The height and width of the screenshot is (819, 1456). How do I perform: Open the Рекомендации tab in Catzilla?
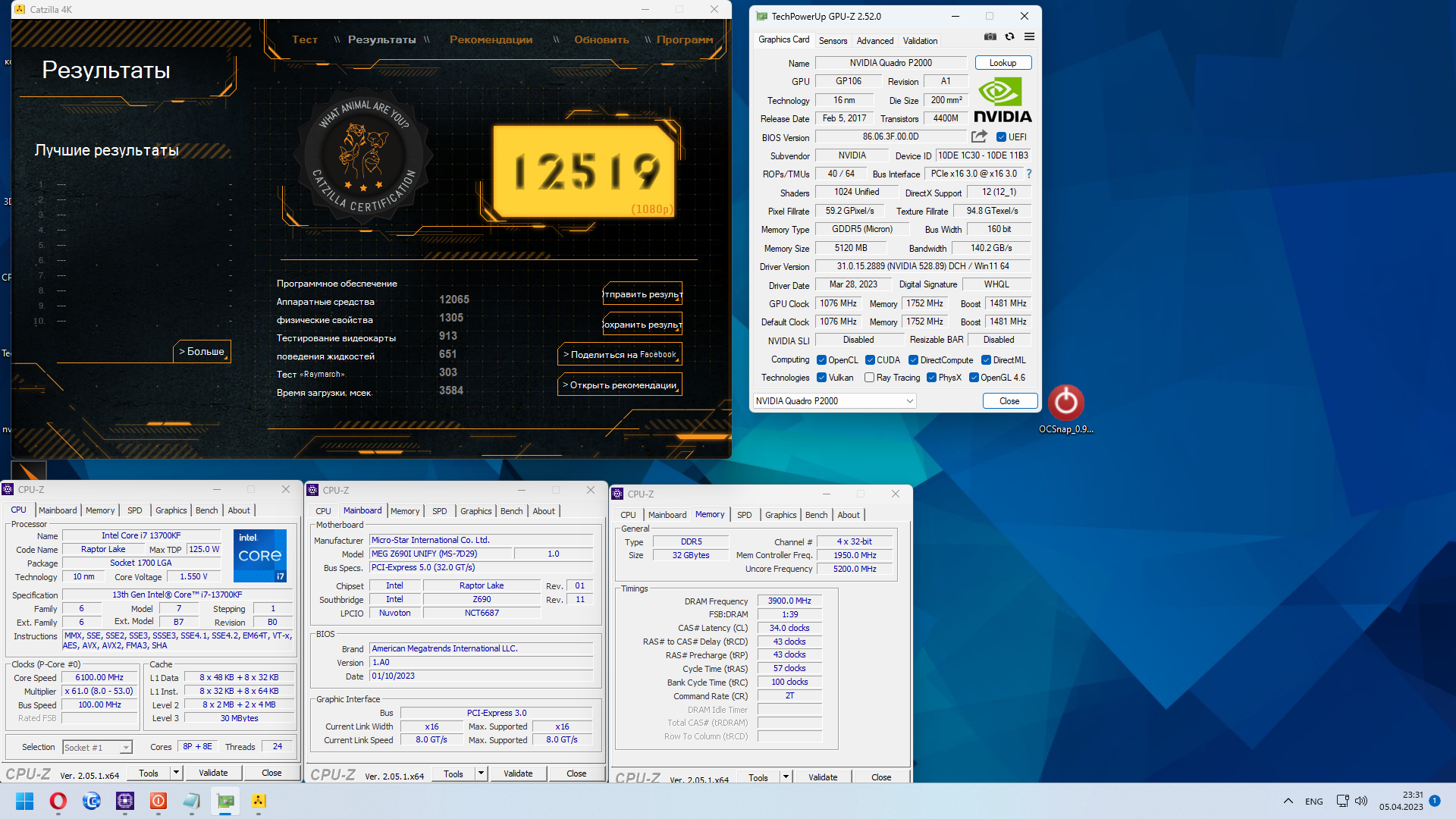pyautogui.click(x=491, y=39)
